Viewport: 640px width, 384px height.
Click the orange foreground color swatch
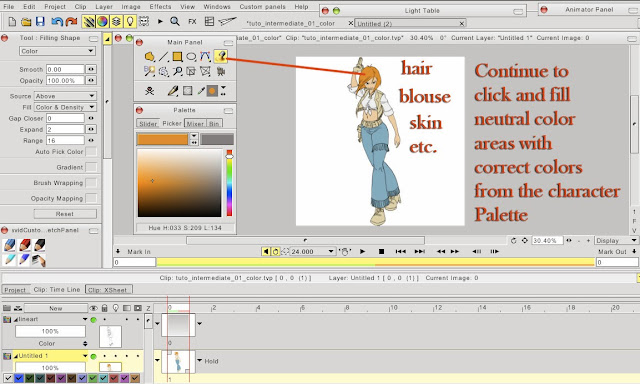pos(162,139)
